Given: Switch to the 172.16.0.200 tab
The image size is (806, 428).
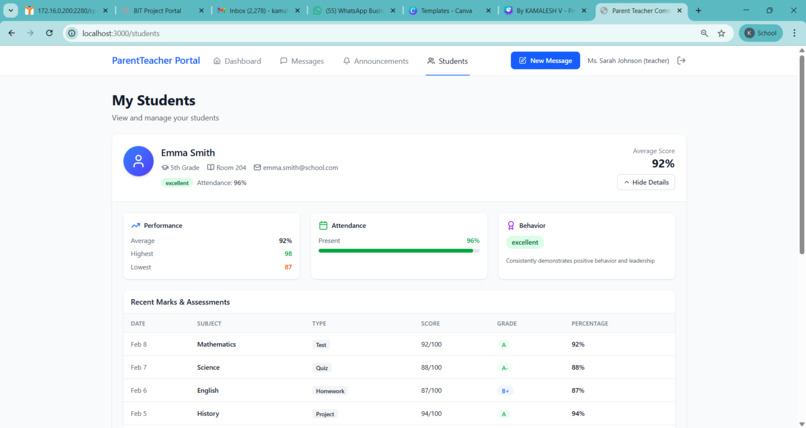Looking at the screenshot, I should pyautogui.click(x=66, y=10).
